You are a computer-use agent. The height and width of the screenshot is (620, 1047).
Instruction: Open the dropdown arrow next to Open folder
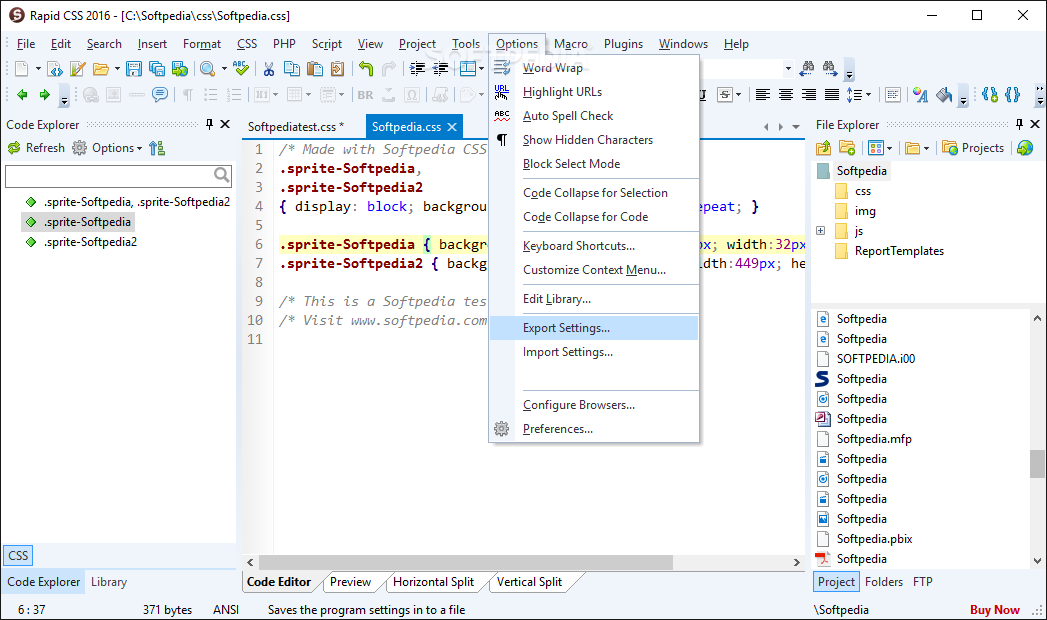click(117, 69)
